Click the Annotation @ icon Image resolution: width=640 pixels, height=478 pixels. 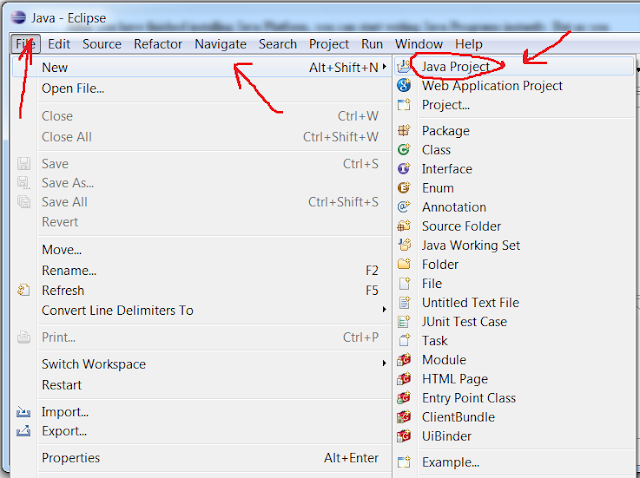[x=404, y=207]
